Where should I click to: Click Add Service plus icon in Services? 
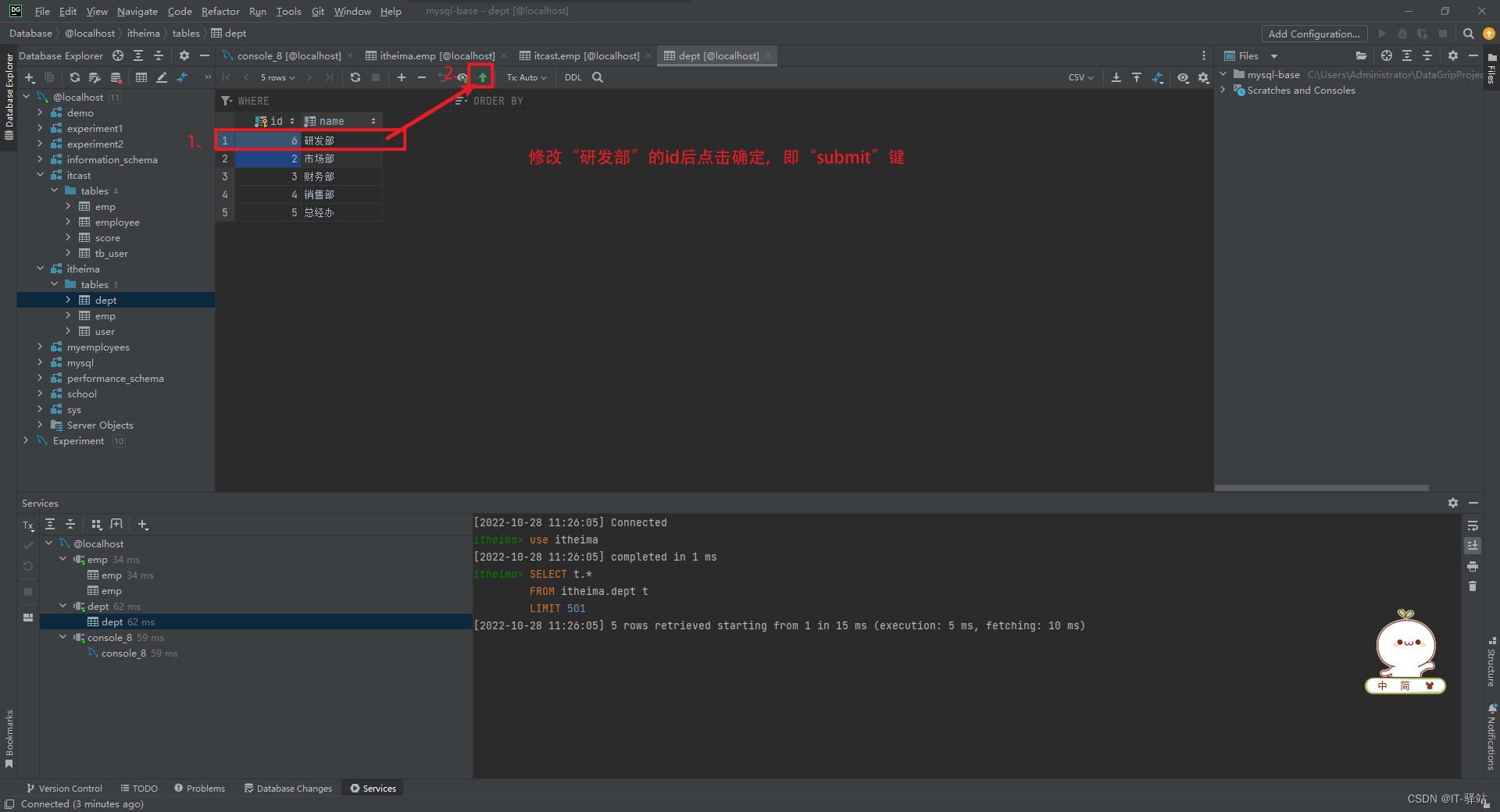click(x=143, y=524)
